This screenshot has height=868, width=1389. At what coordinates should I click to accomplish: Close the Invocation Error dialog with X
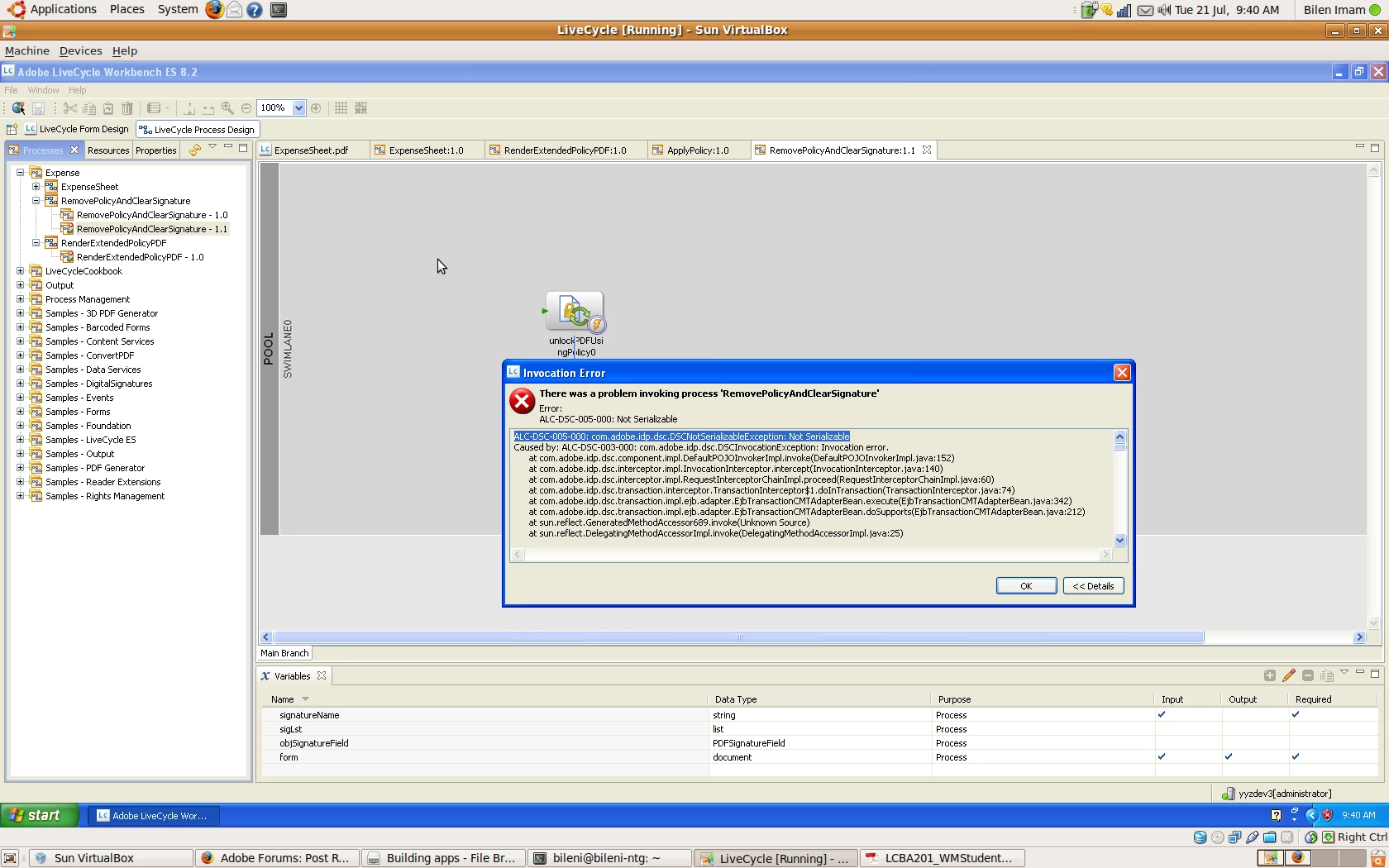click(x=1122, y=373)
